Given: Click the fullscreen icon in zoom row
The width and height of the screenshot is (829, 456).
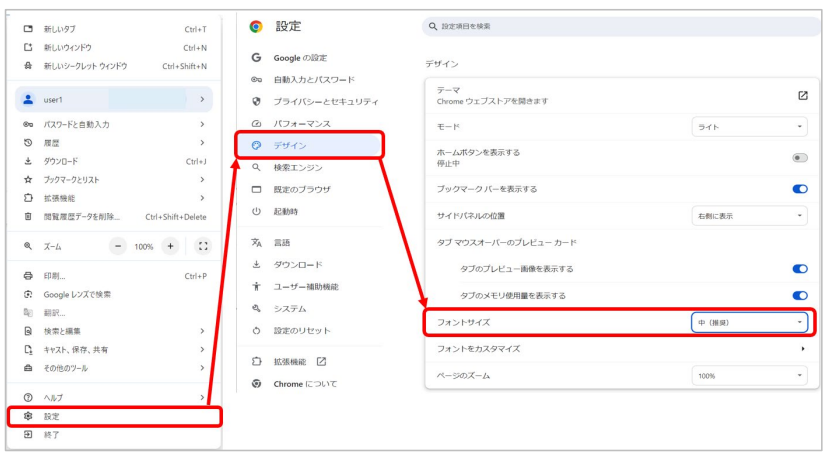Looking at the screenshot, I should pos(203,246).
